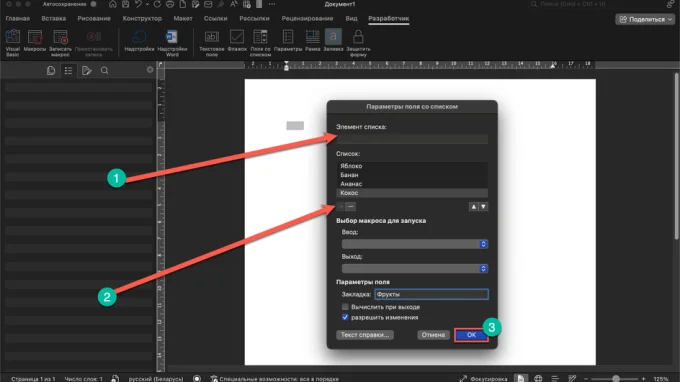Open the Ввод macro dropdown

[x=415, y=244]
